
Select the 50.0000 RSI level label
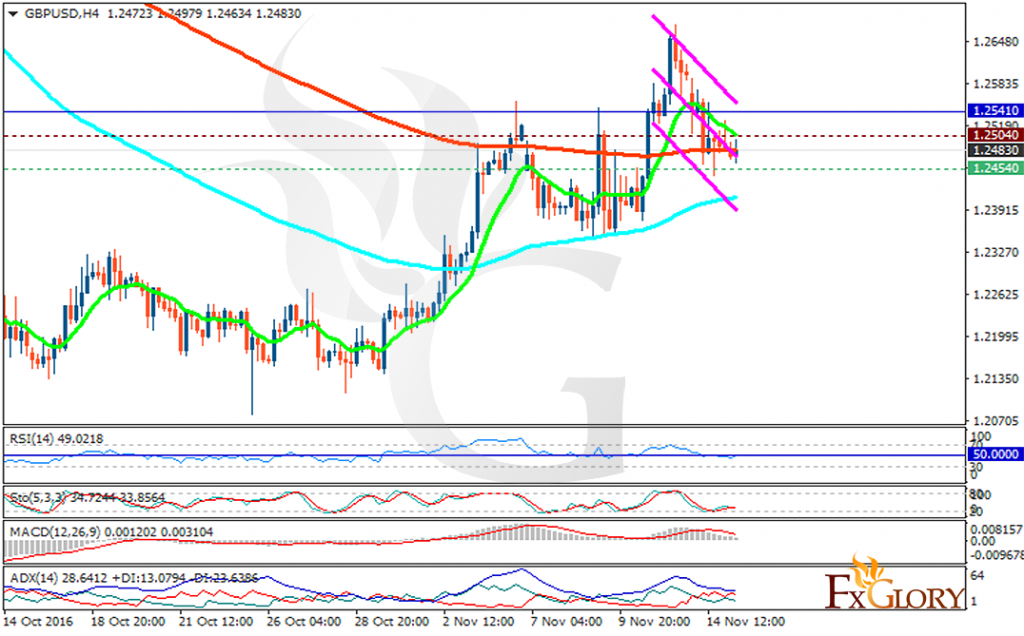pyautogui.click(x=995, y=454)
